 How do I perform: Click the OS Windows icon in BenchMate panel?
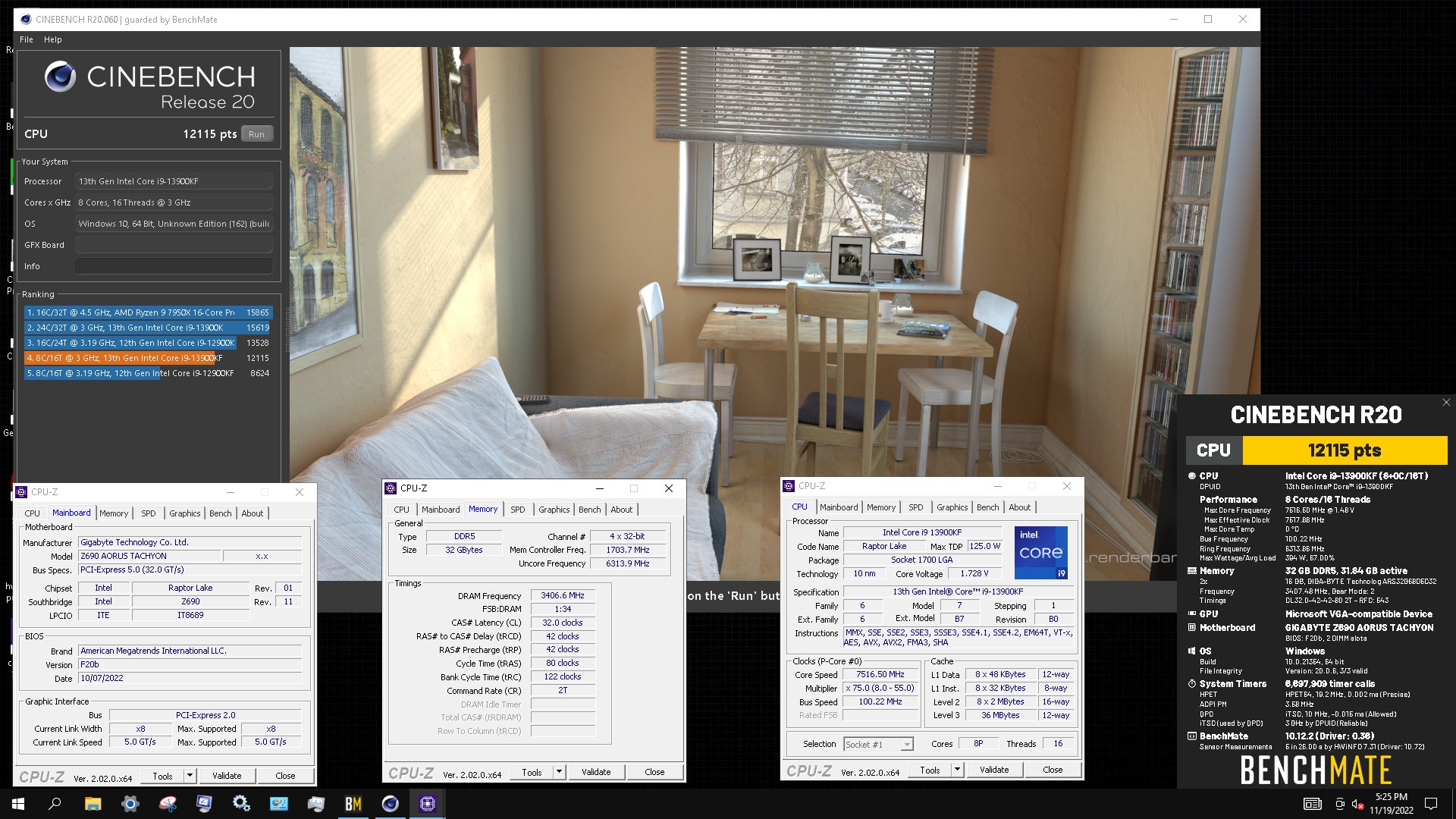click(x=1192, y=651)
